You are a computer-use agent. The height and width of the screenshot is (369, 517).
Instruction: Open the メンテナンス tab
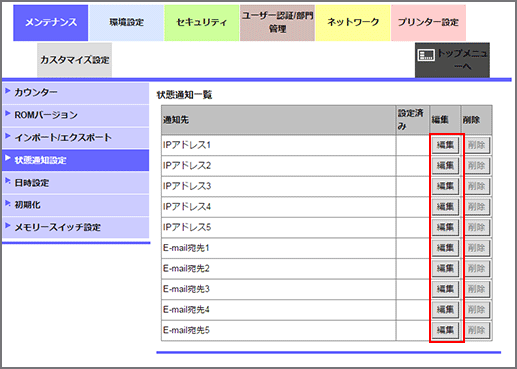coord(51,23)
